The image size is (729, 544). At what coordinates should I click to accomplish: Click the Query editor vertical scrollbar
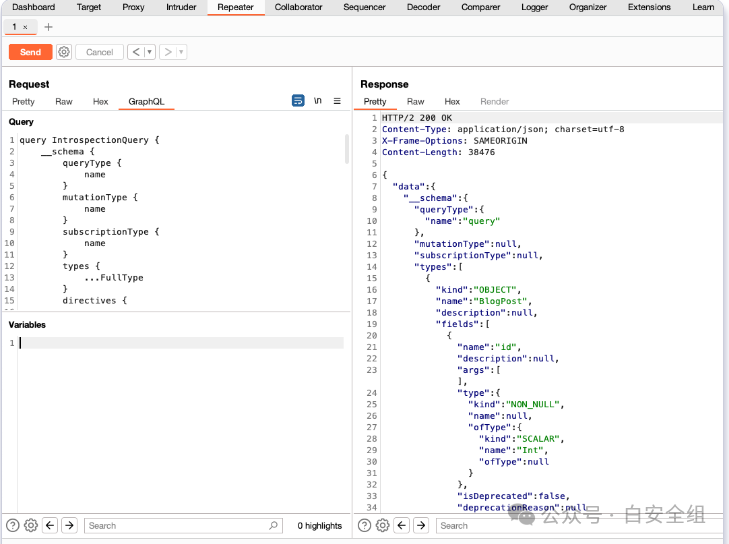pyautogui.click(x=346, y=149)
